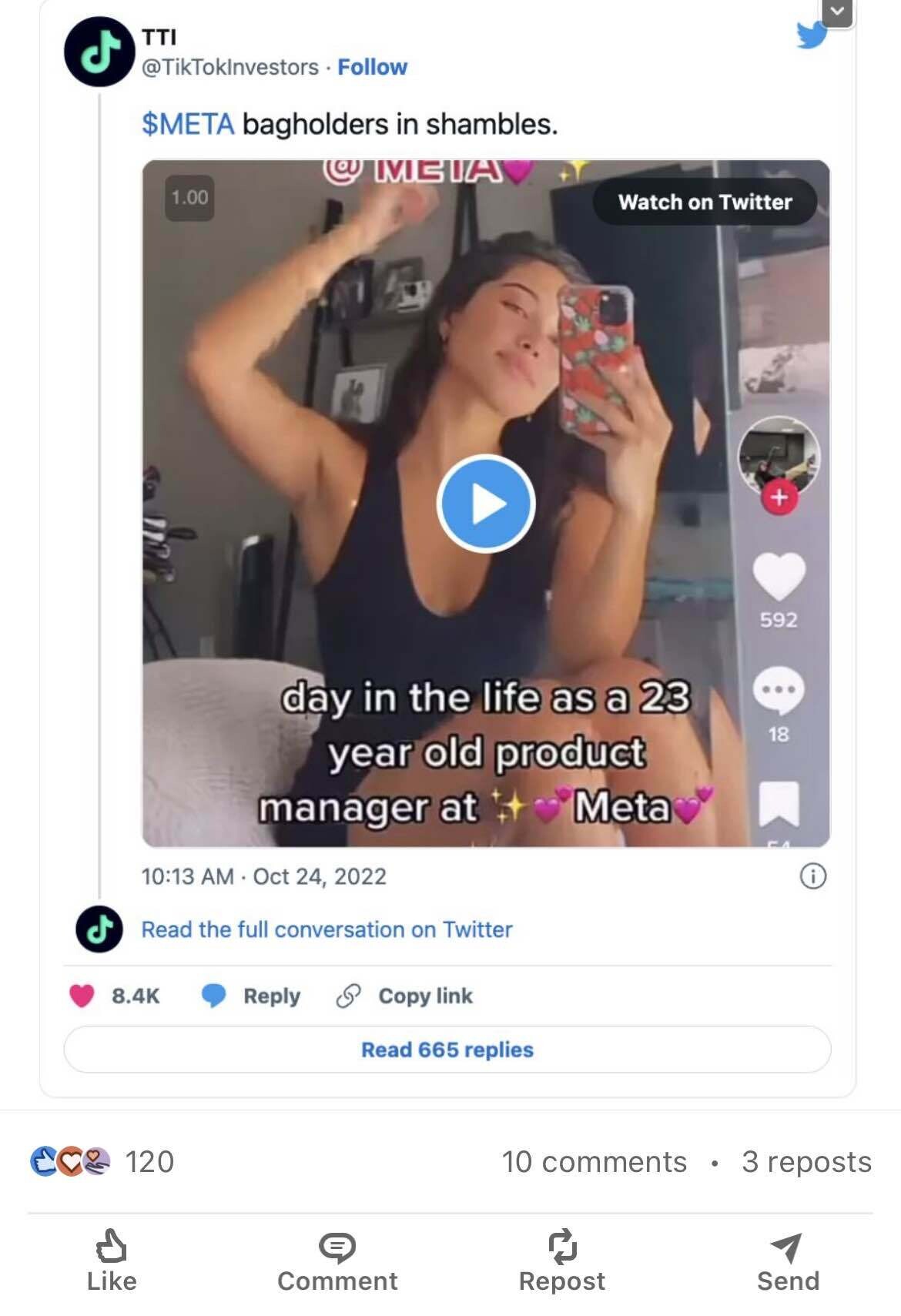Click the Twitter bird logo
Image resolution: width=901 pixels, height=1316 pixels.
[811, 35]
